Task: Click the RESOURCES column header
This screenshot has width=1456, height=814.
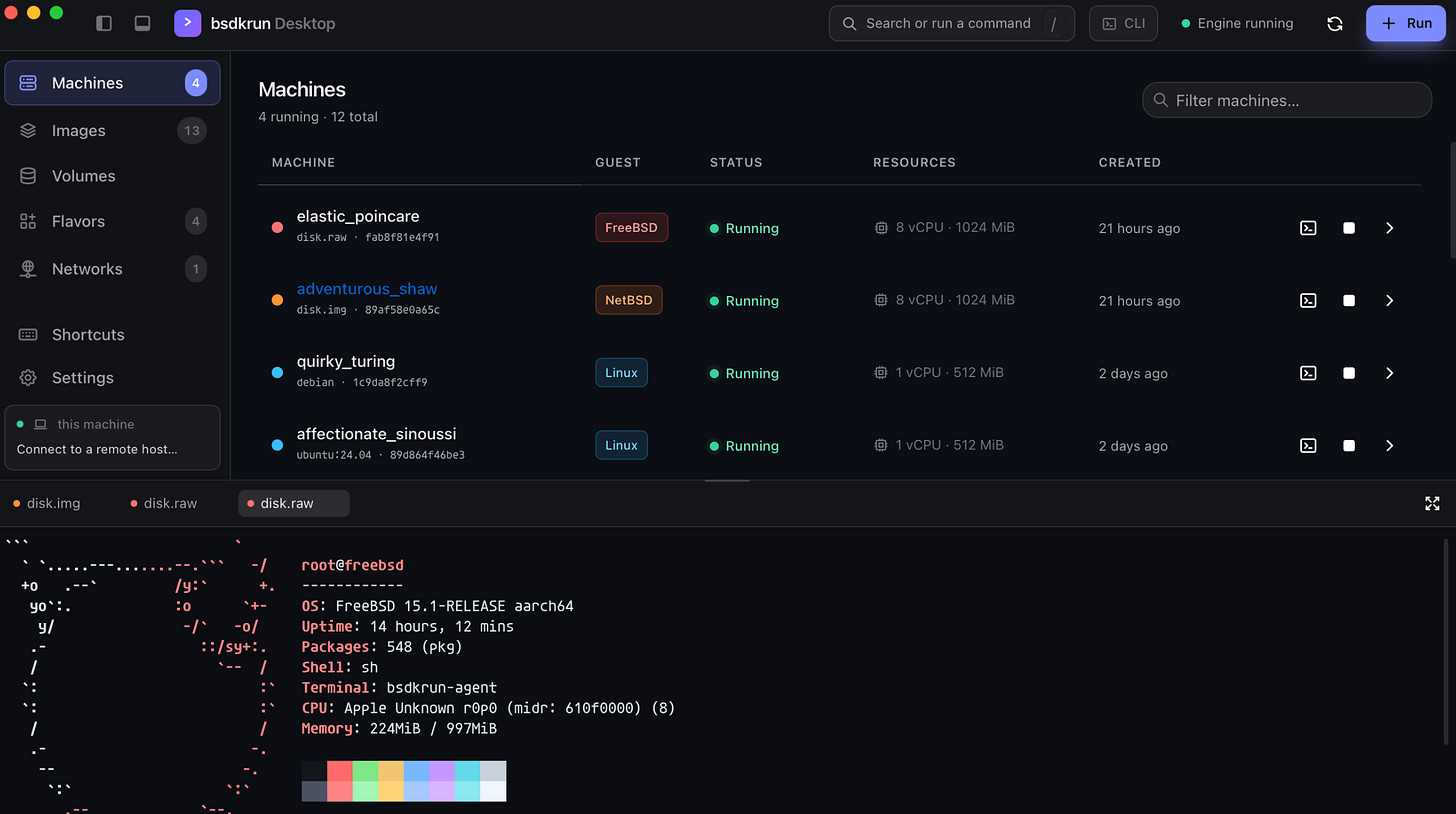Action: tap(914, 162)
